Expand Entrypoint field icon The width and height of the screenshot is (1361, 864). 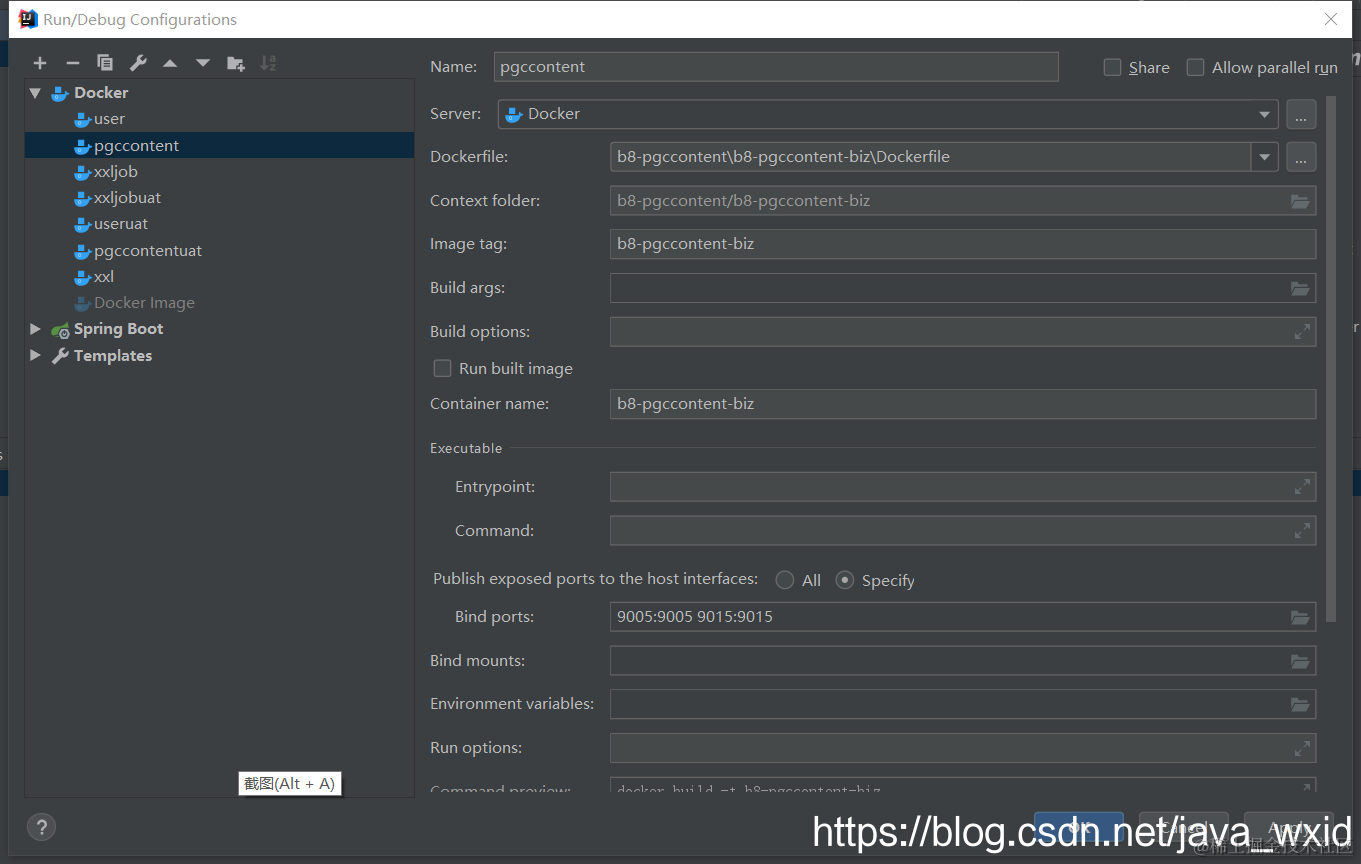(x=1302, y=487)
